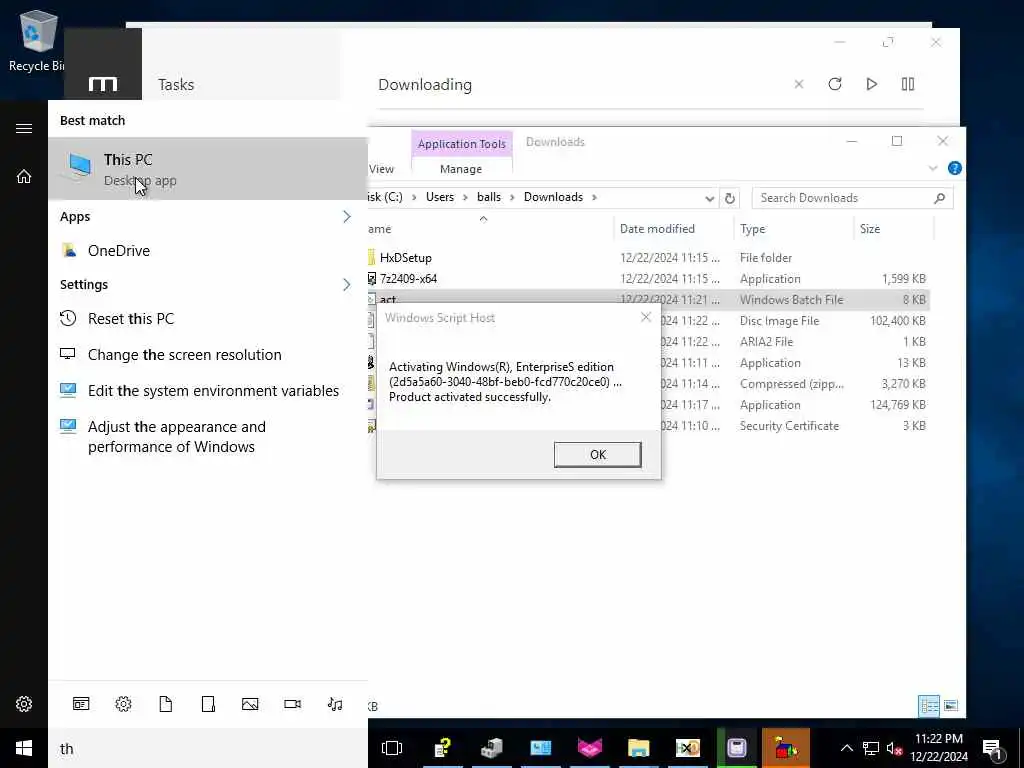Click the Windows Start button

pyautogui.click(x=24, y=748)
